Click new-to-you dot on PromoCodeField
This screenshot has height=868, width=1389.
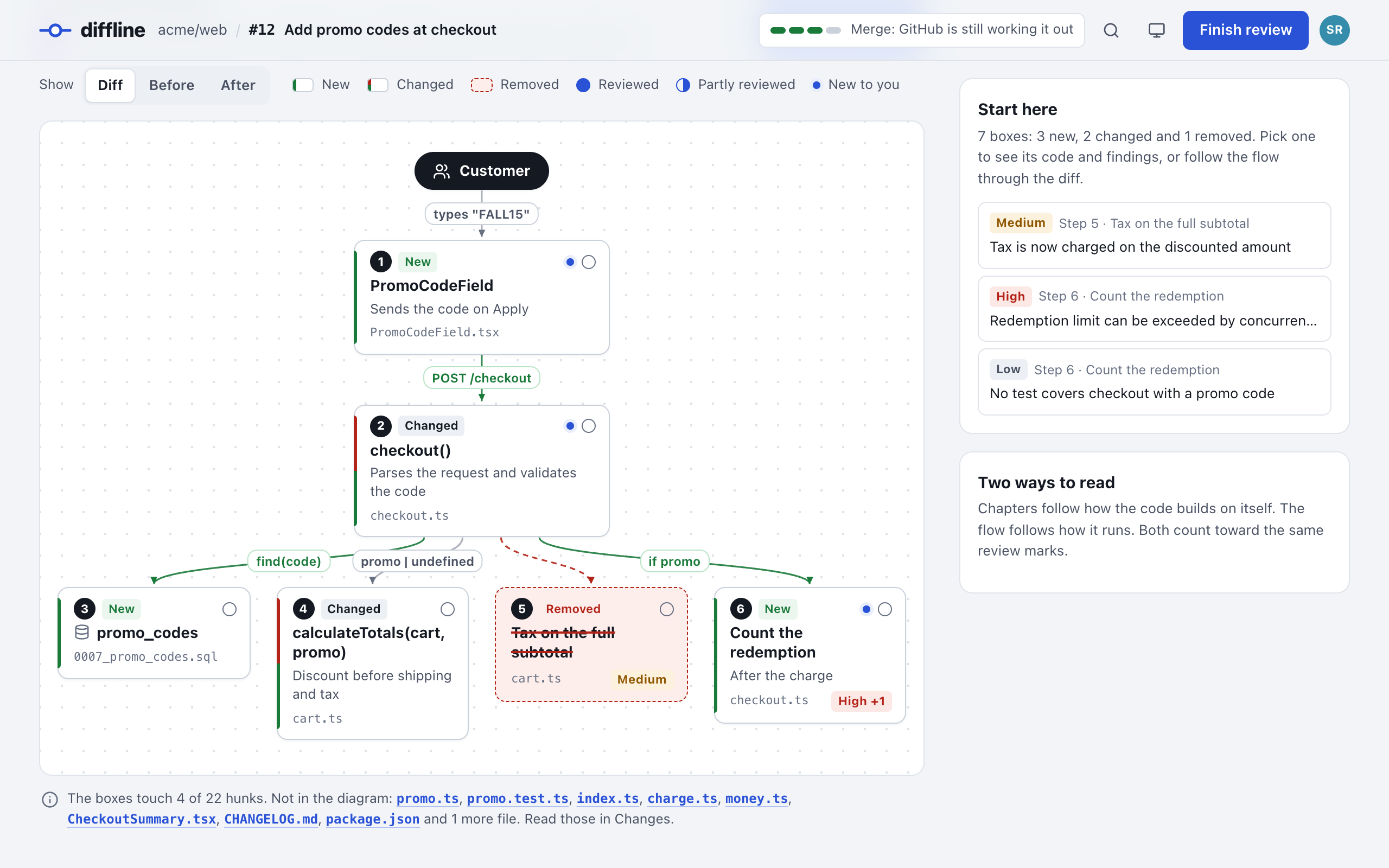pos(570,263)
